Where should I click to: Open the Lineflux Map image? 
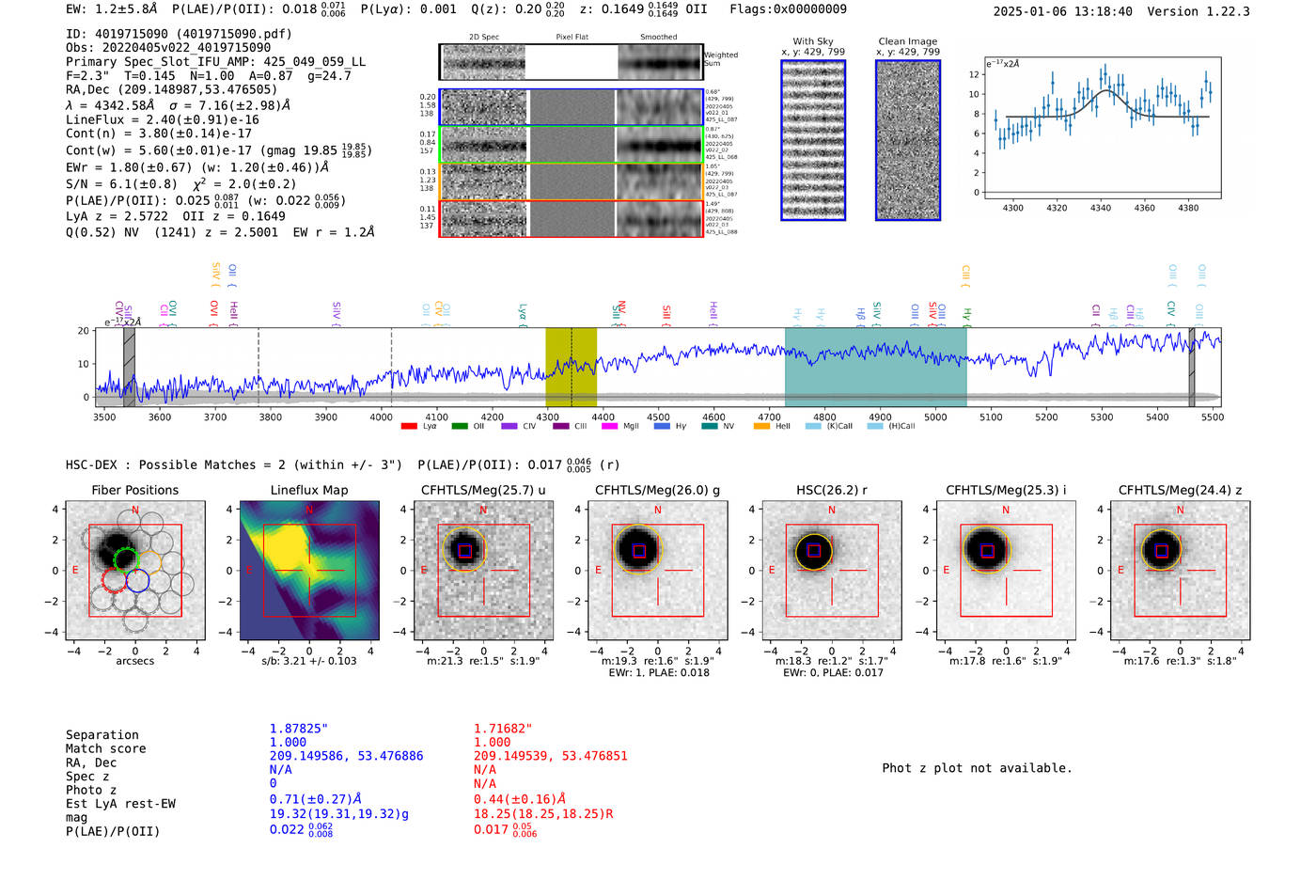[x=309, y=570]
